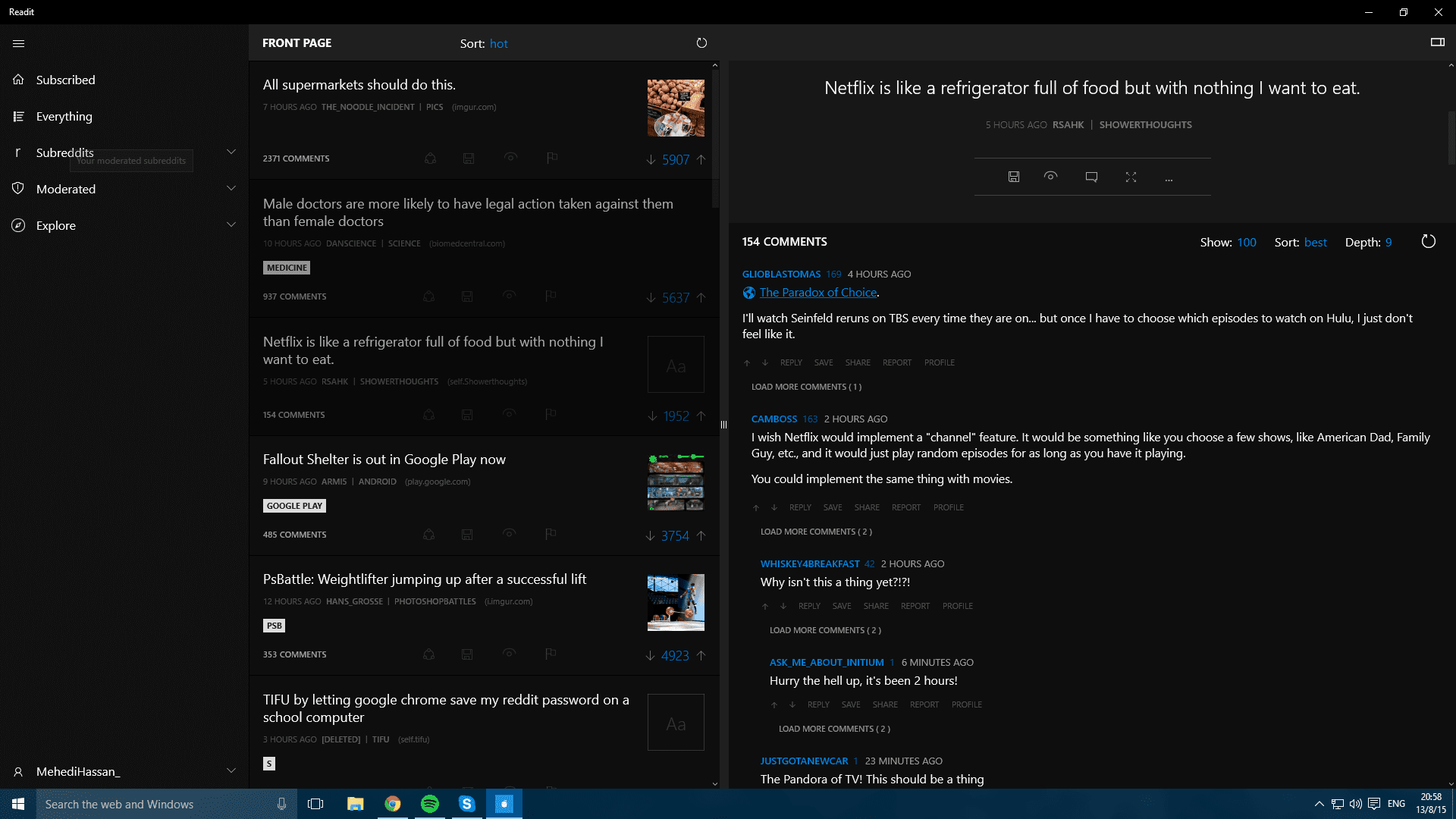Expand MehediHassan_ account menu

pos(231,770)
